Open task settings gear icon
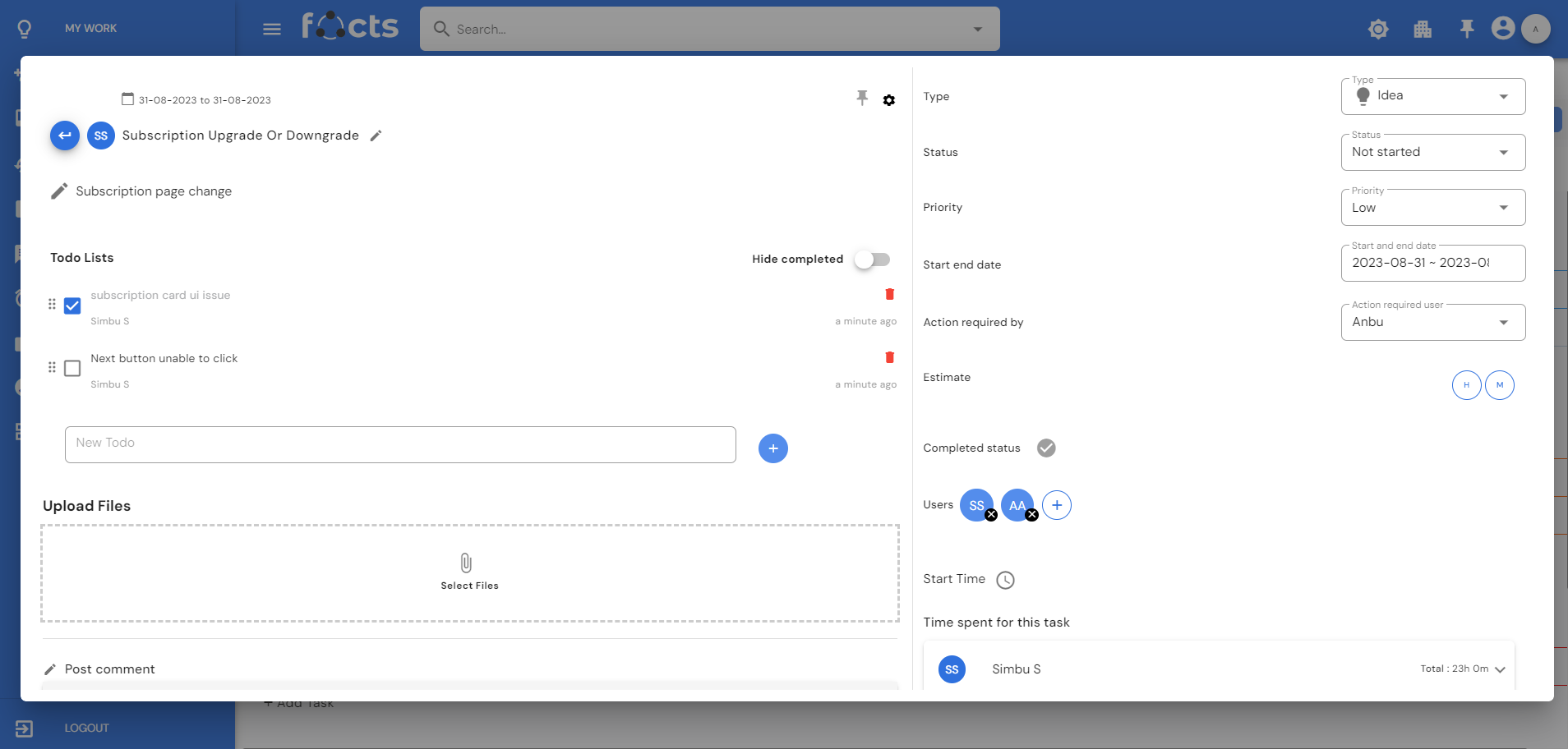This screenshot has width=1568, height=749. (x=889, y=100)
